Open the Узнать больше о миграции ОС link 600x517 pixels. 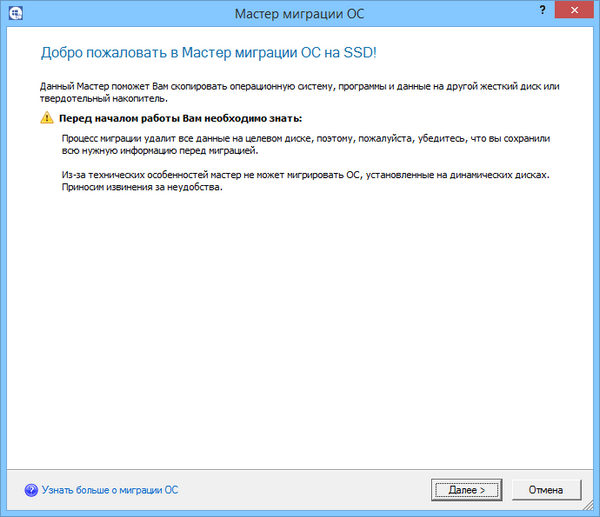(110, 490)
